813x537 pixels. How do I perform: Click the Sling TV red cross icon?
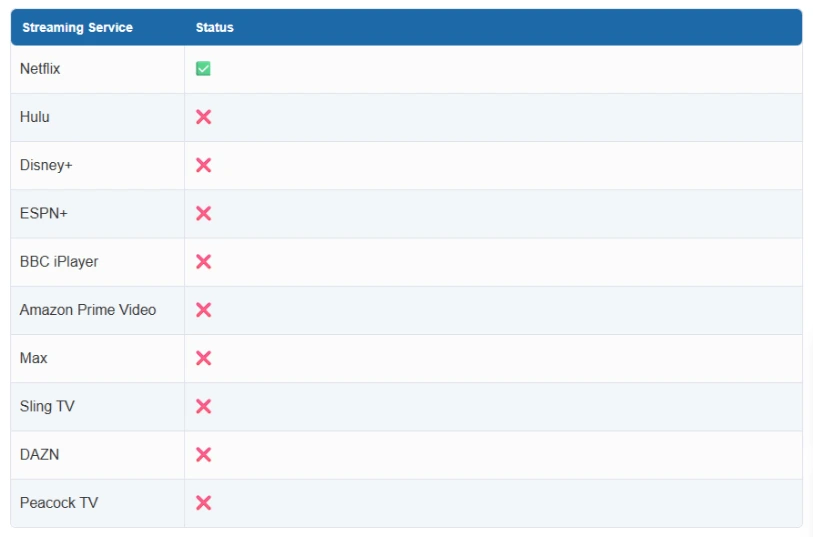click(x=203, y=406)
